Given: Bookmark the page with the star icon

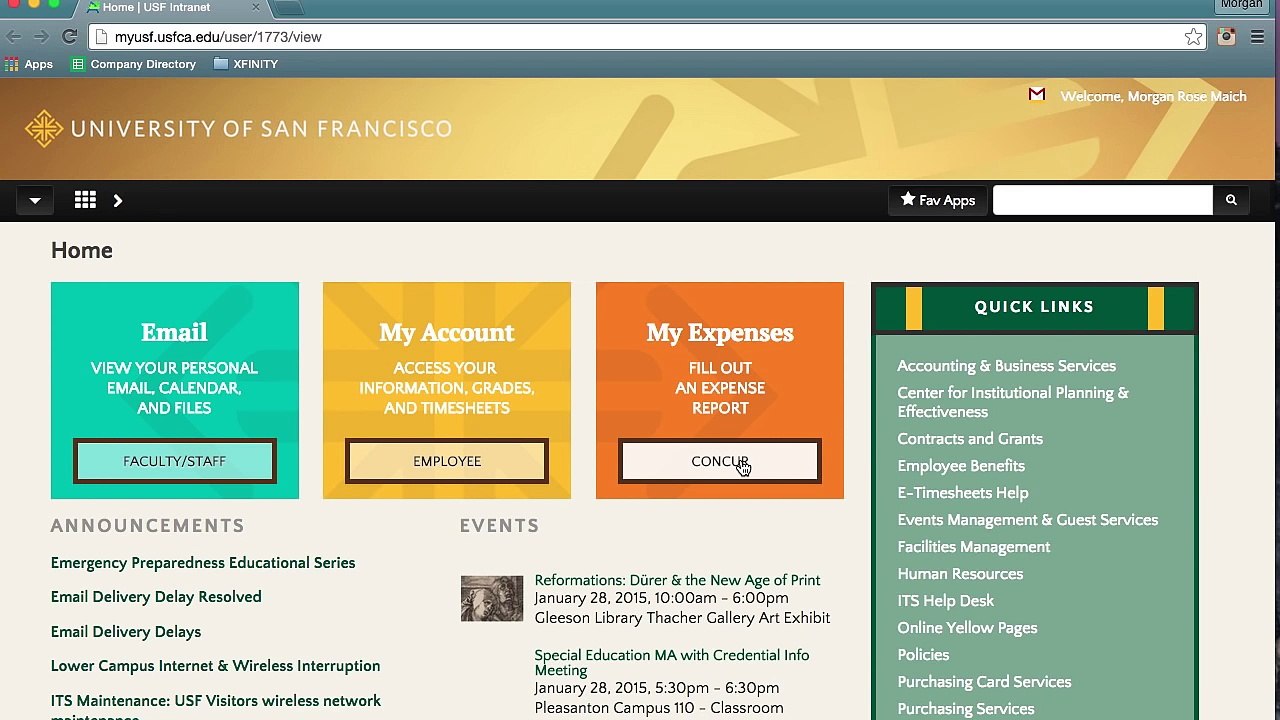Looking at the screenshot, I should tap(1193, 37).
